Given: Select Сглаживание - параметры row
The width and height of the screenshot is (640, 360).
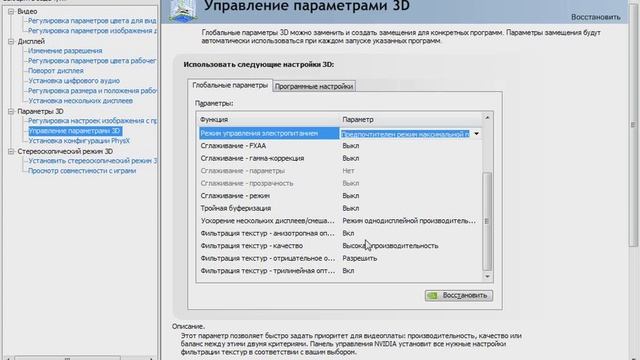Looking at the screenshot, I should [340, 171].
